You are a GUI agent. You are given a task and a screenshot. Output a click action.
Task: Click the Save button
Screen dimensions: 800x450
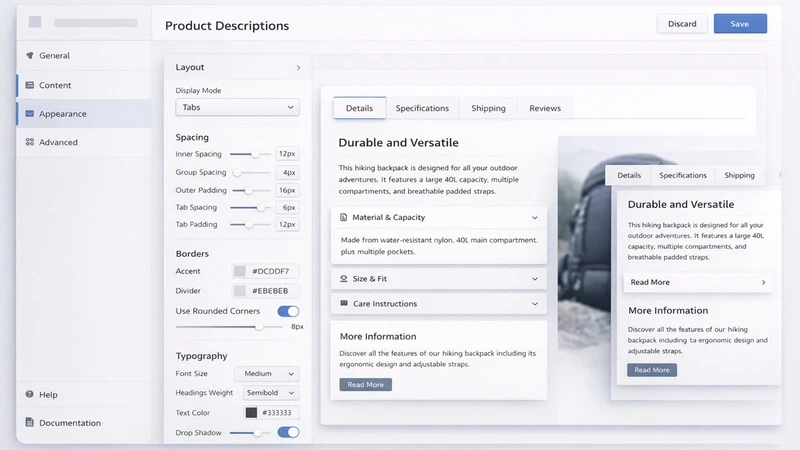coord(740,23)
